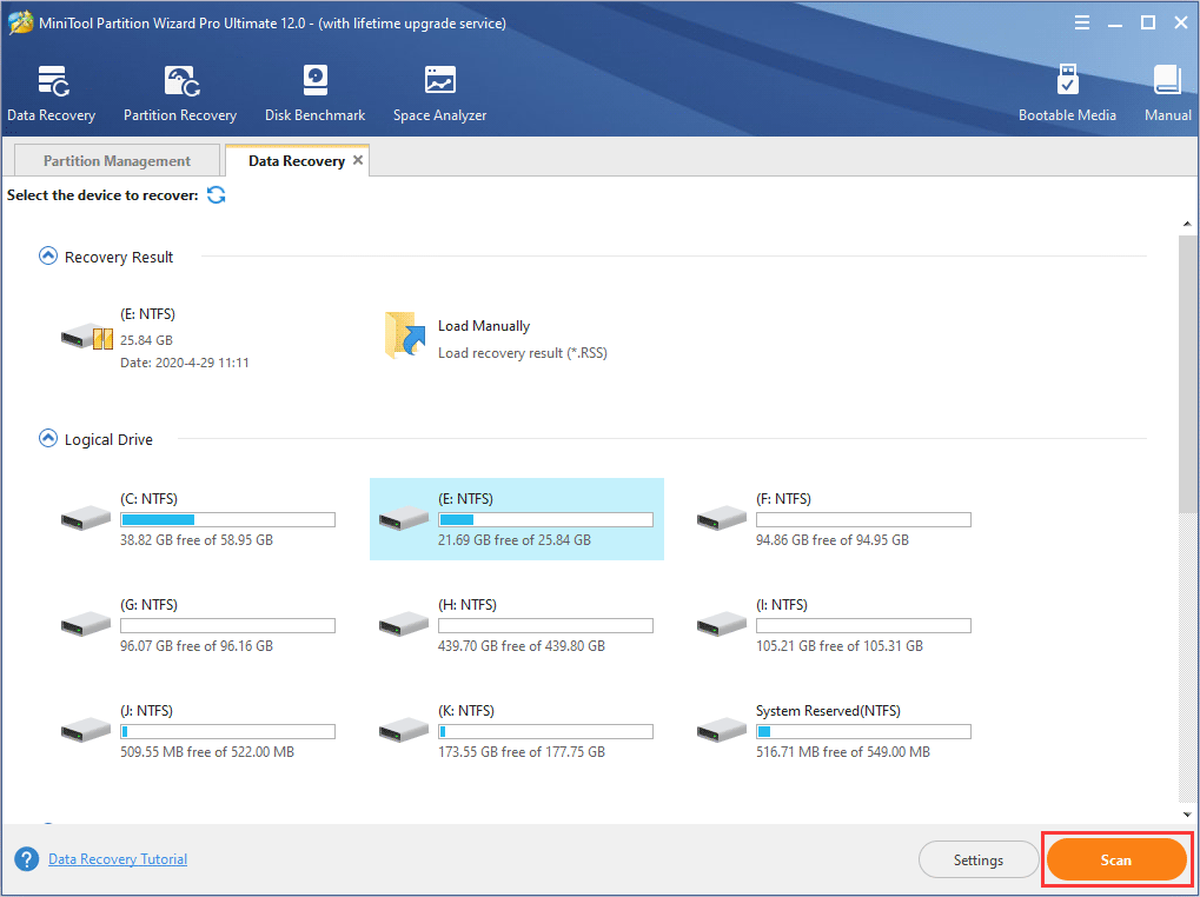
Task: Click the vertical scrollbar of the drive list
Action: (x=1187, y=375)
